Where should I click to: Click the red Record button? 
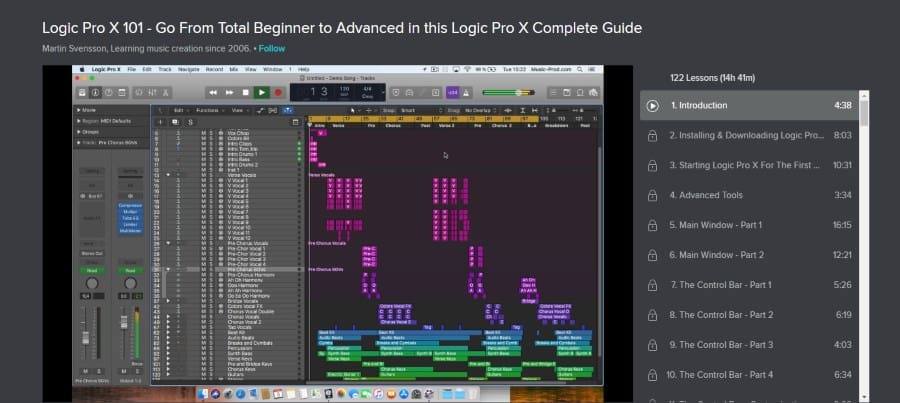[278, 92]
